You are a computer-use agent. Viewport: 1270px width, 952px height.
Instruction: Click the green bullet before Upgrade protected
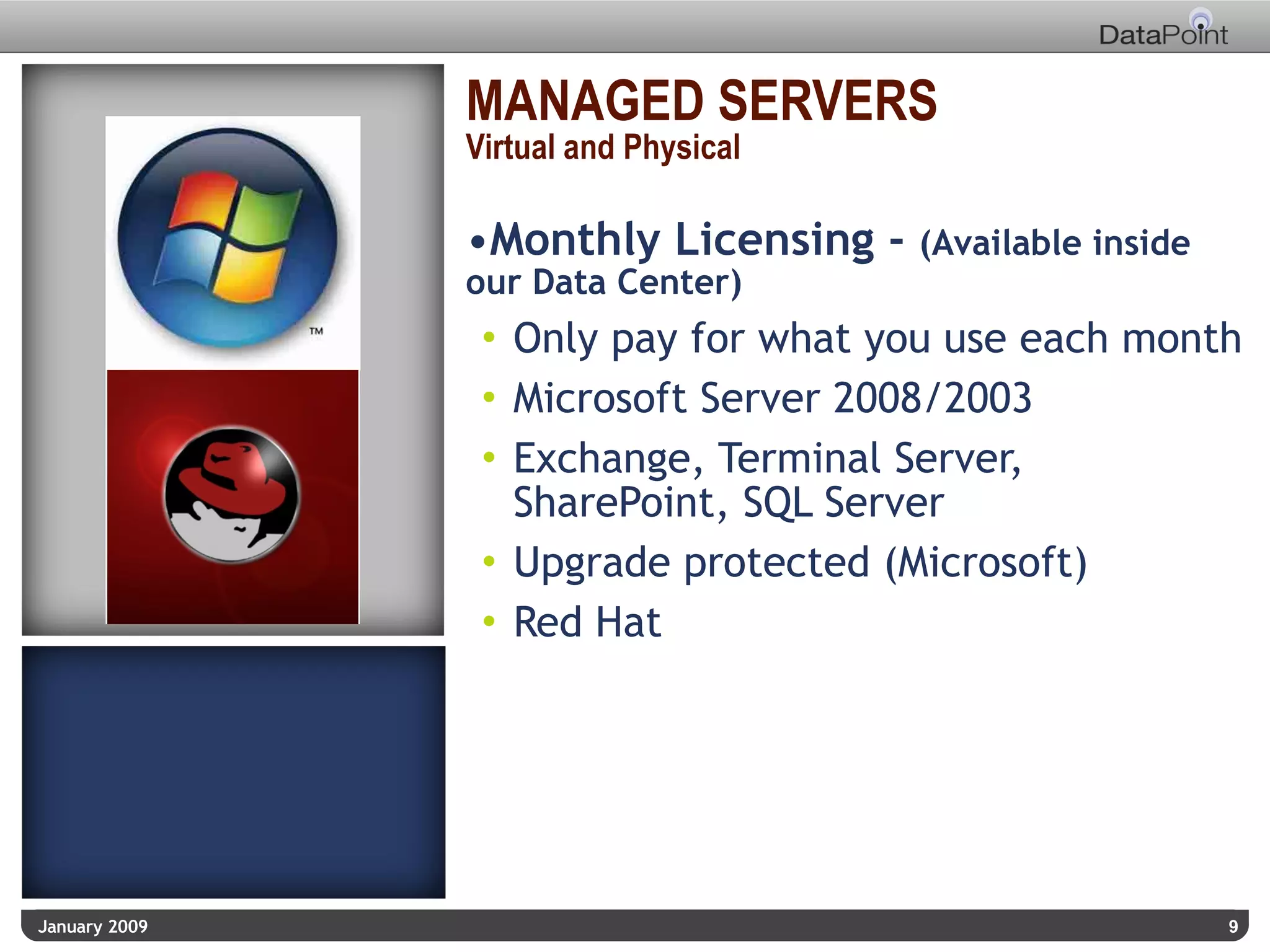(489, 561)
